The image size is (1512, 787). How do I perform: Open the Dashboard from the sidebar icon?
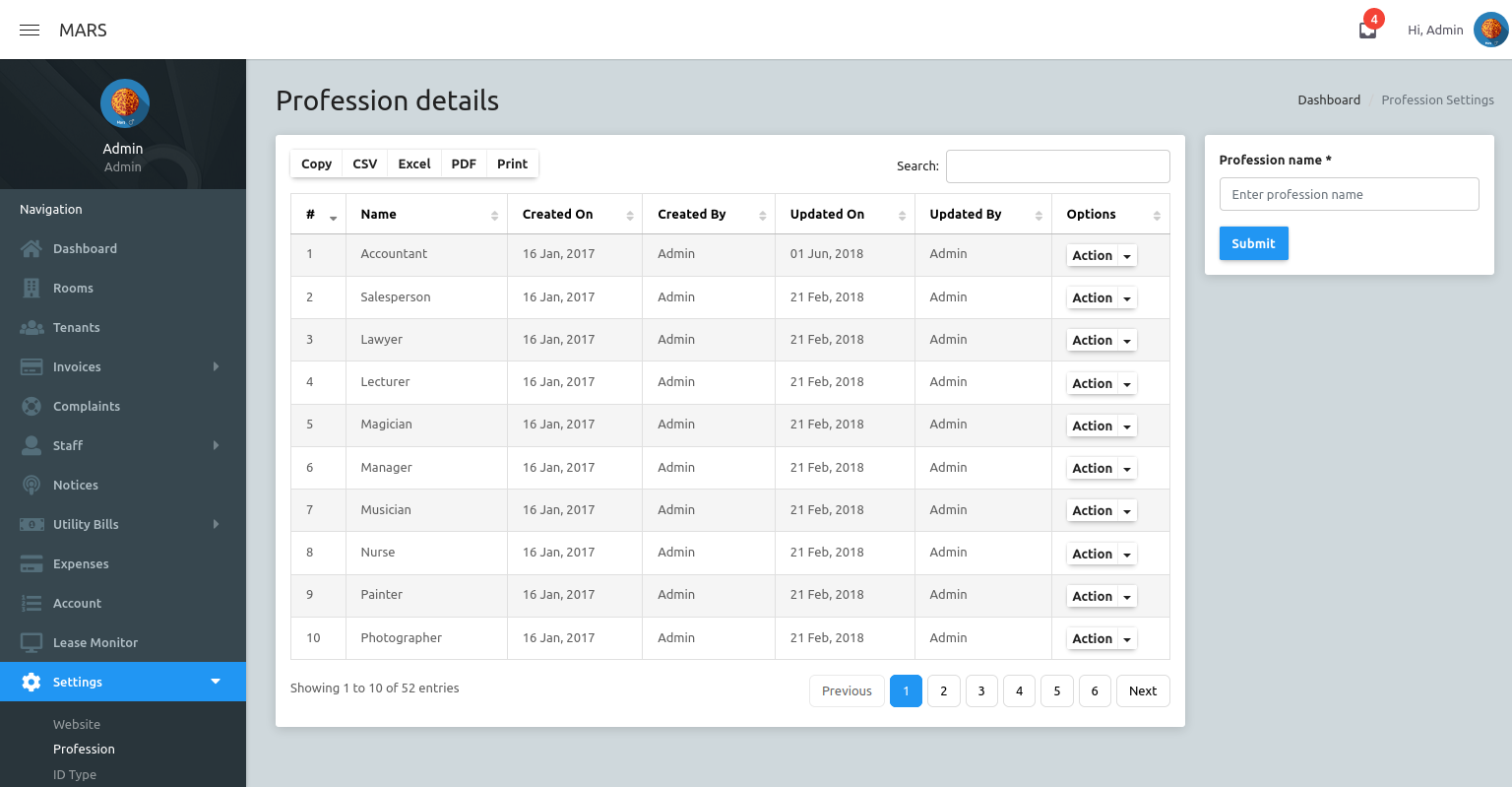point(31,248)
